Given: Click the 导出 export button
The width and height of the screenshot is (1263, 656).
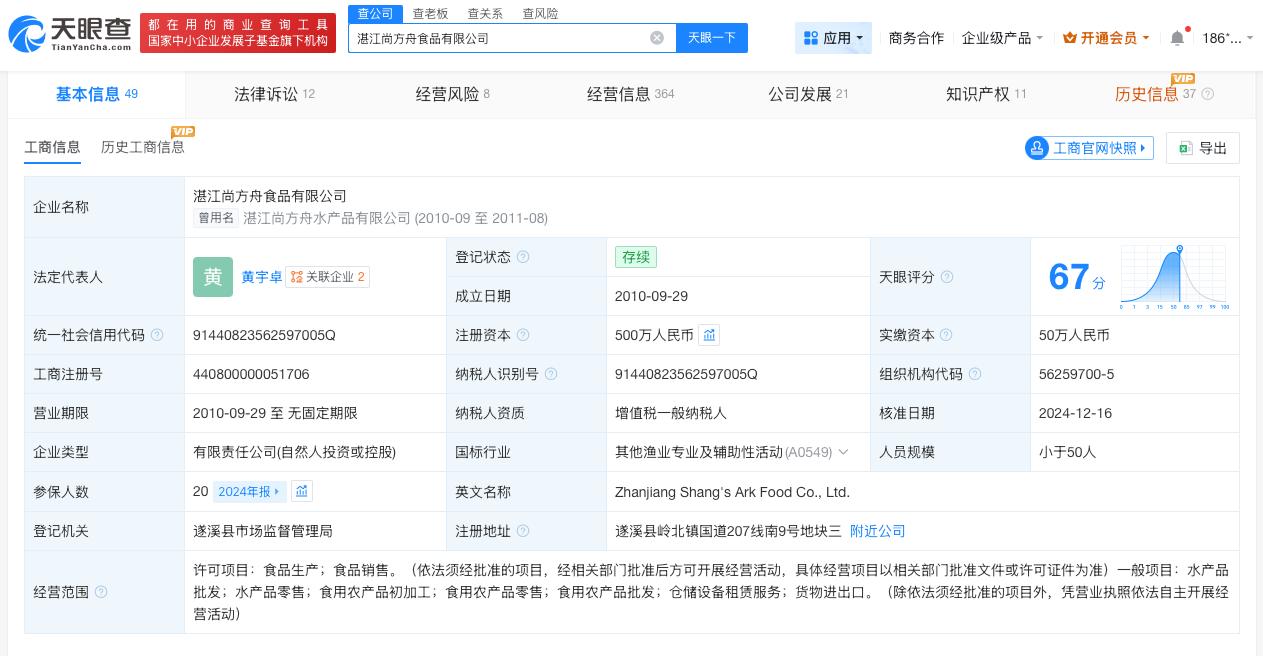Looking at the screenshot, I should (1203, 148).
